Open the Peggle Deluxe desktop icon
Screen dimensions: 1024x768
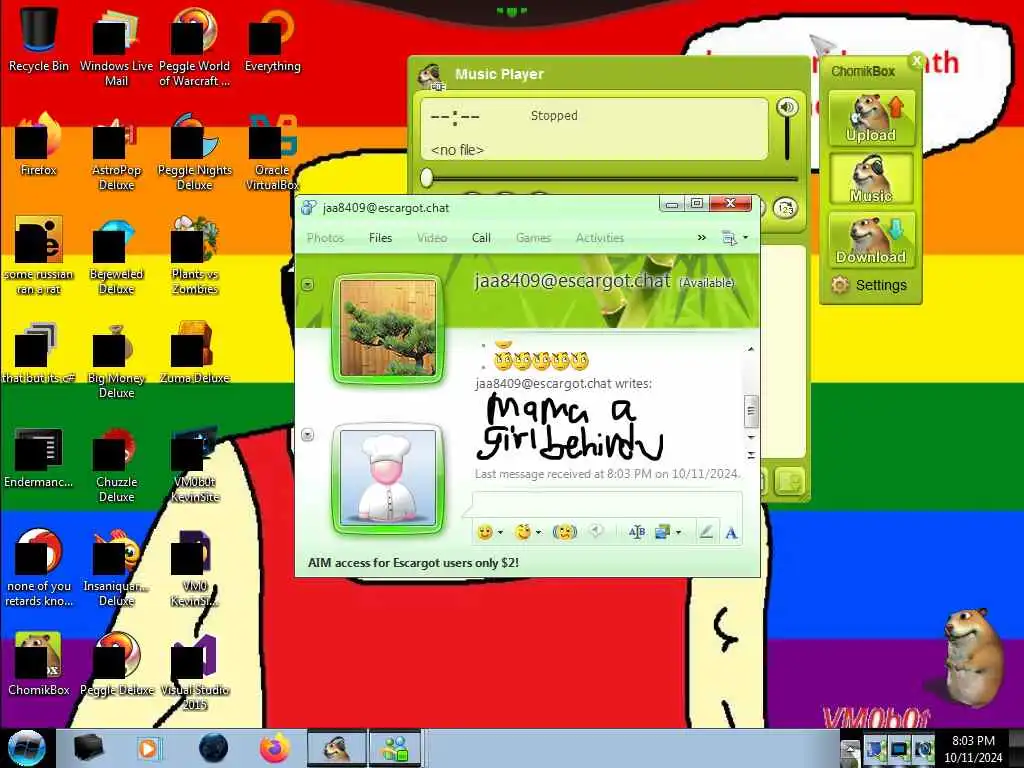[116, 664]
